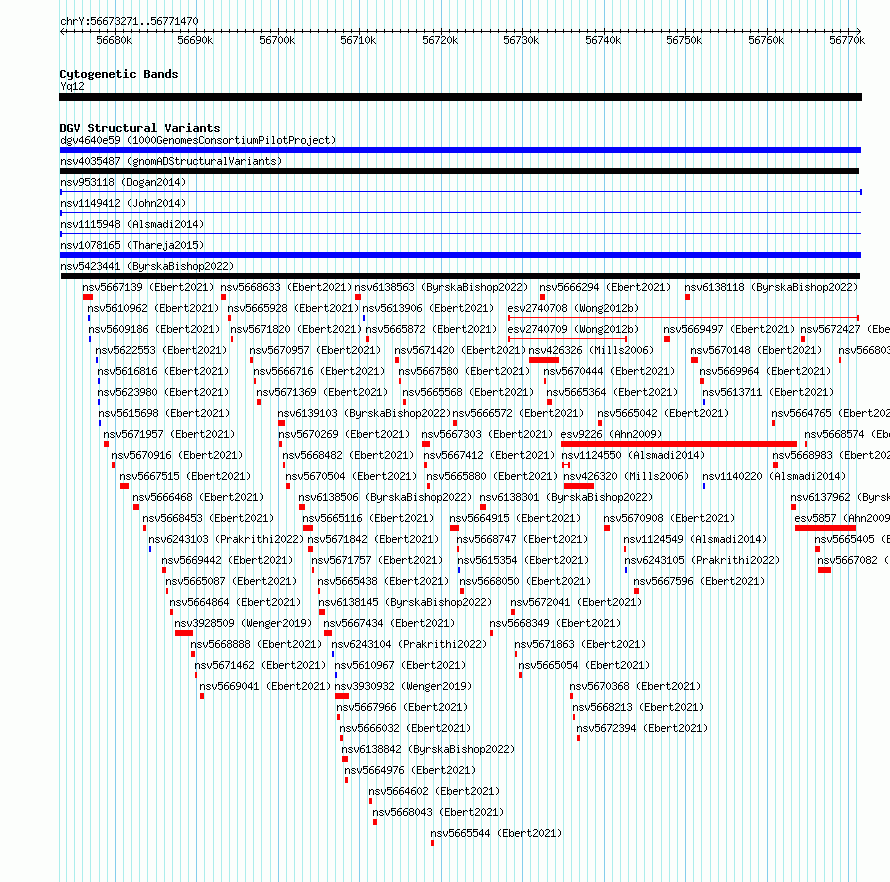The image size is (890, 882).
Task: Click nsv6138118 (ByrskaBishop2022) label
Action: pos(771,287)
